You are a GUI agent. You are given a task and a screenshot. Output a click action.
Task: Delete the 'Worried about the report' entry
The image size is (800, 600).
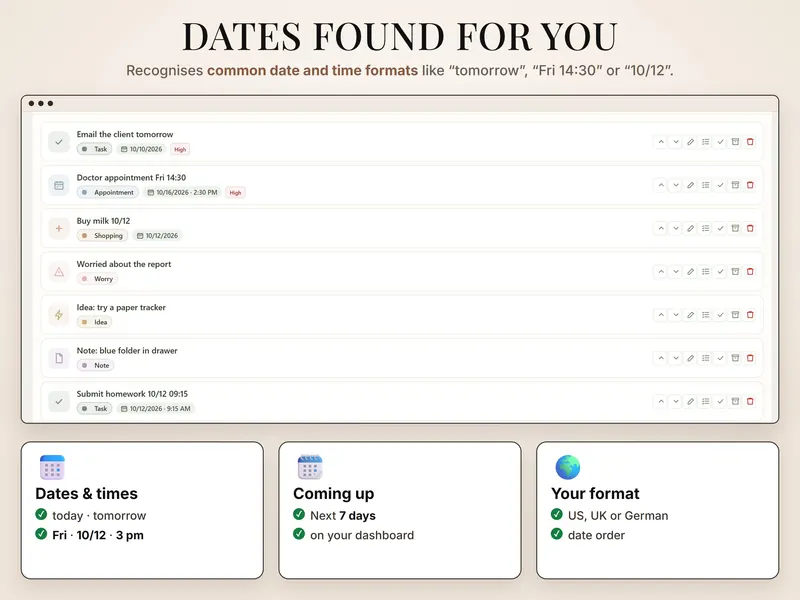click(x=750, y=272)
